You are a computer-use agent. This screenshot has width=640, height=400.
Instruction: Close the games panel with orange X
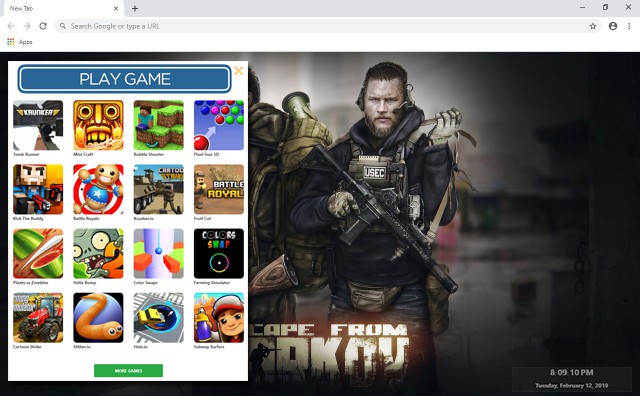pos(239,71)
